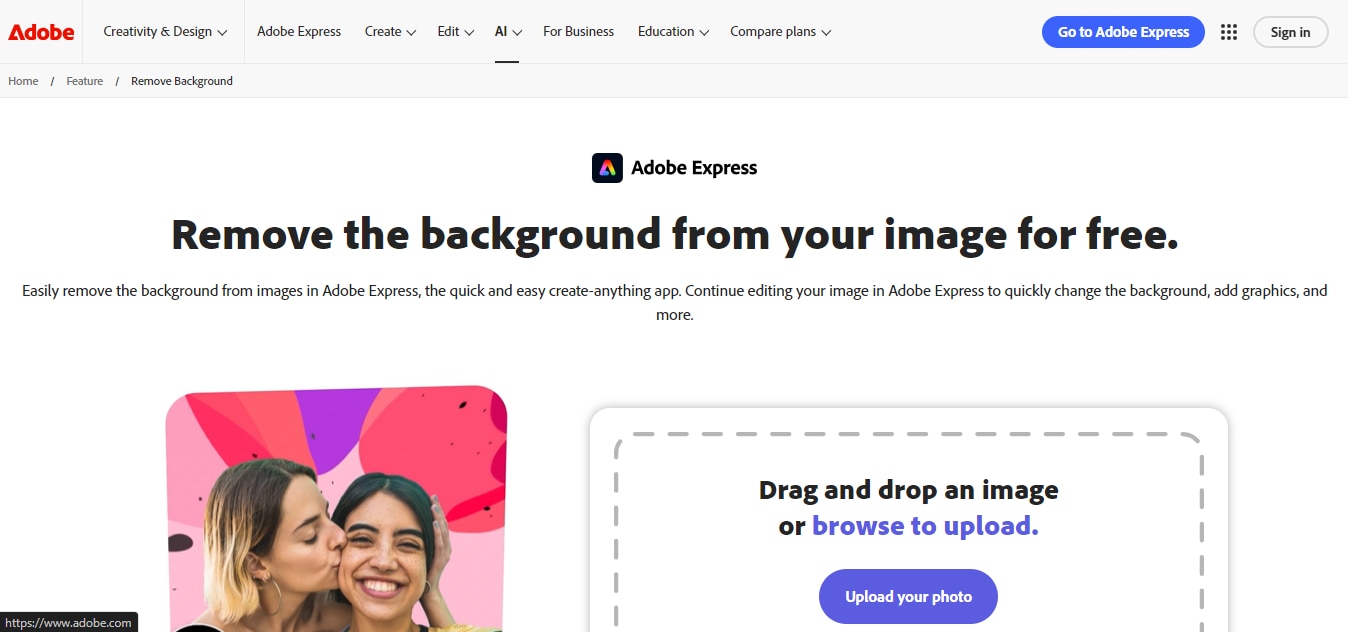Viewport: 1348px width, 632px height.
Task: Click the Feature breadcrumb link
Action: tap(84, 81)
